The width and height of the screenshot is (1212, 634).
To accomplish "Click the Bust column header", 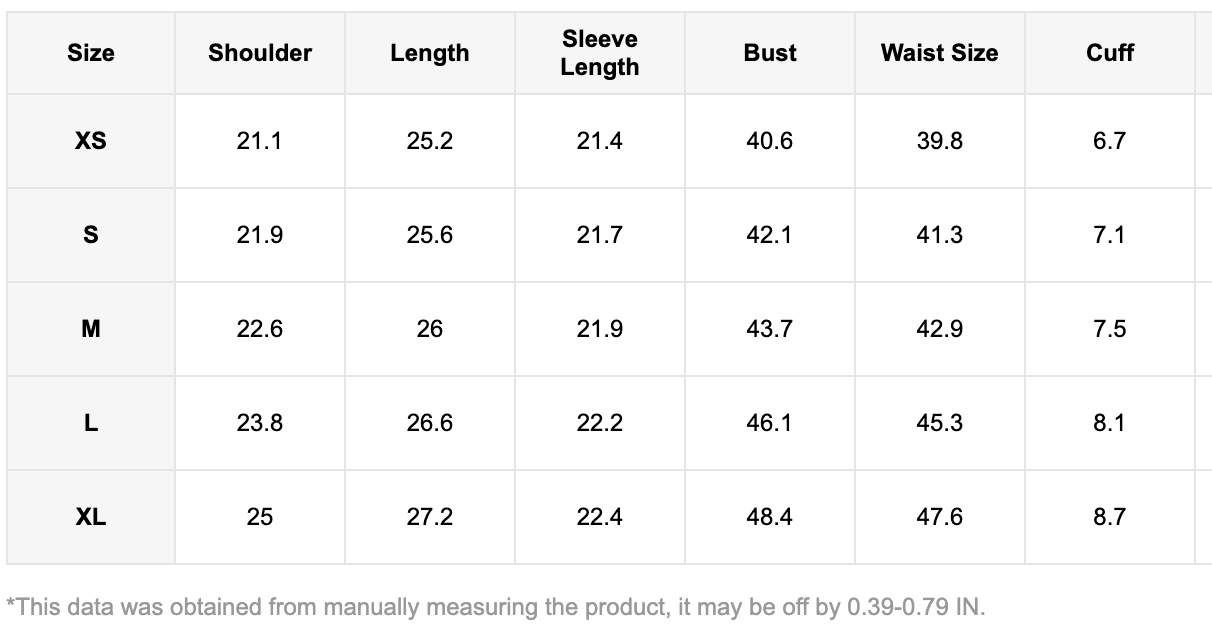I will 770,53.
